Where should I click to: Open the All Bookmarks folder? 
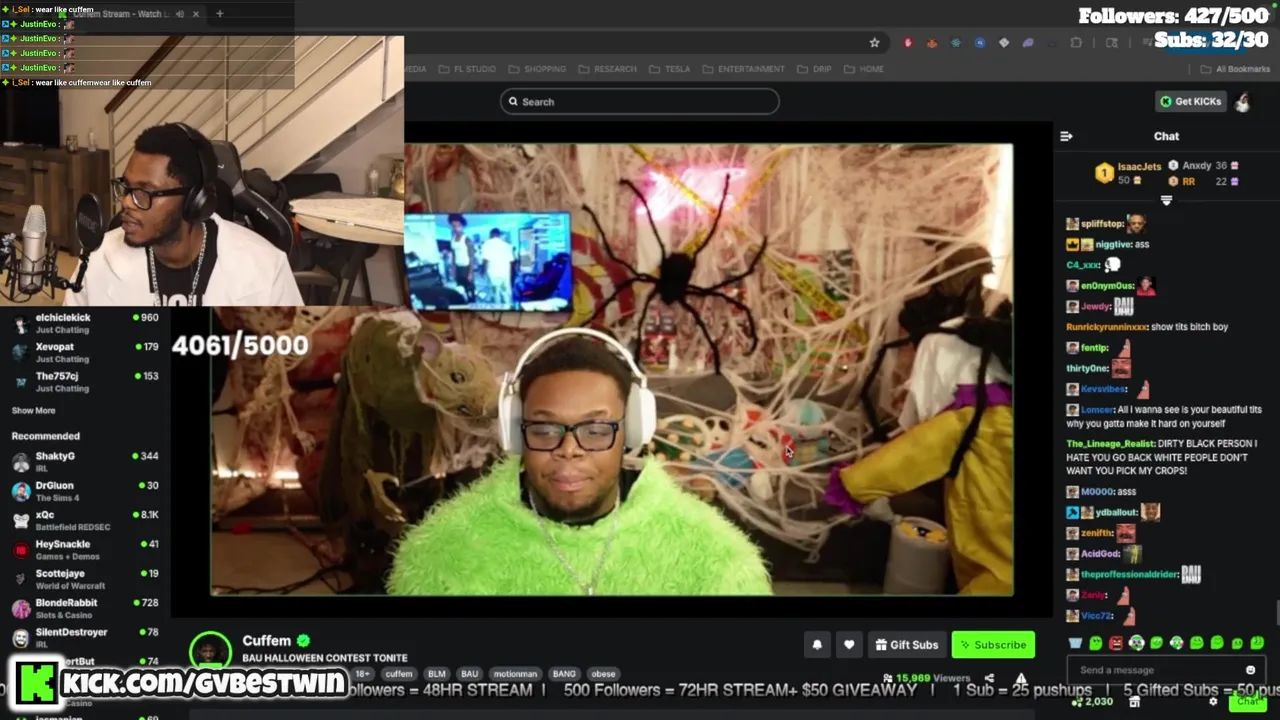coord(1235,69)
